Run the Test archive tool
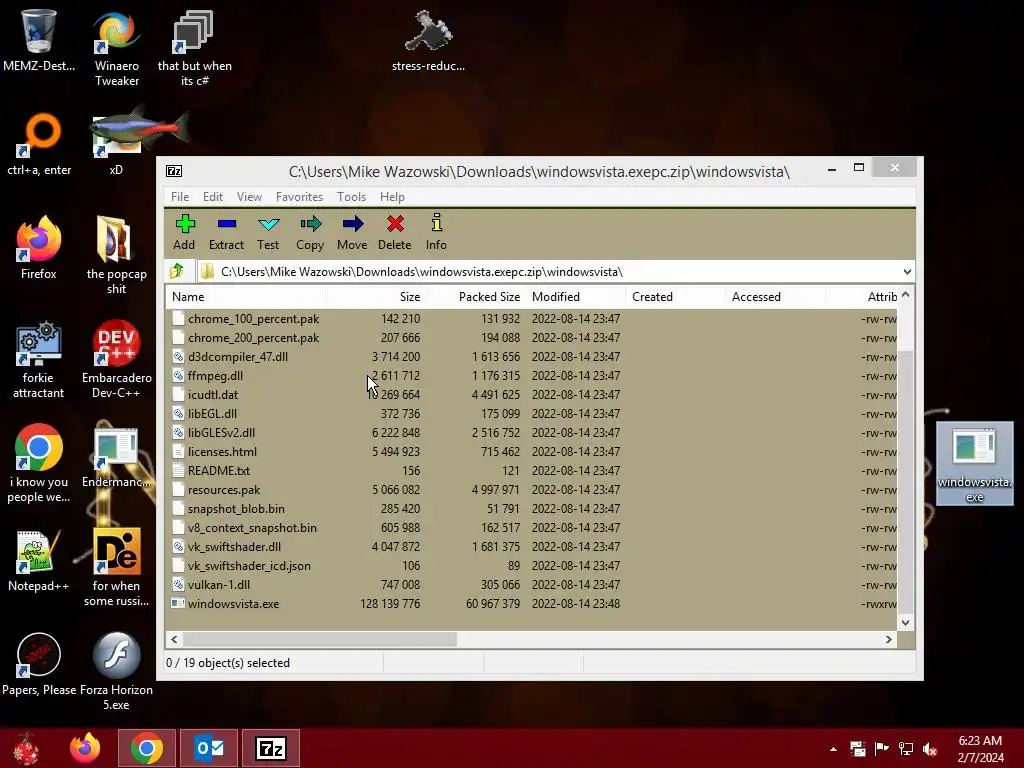This screenshot has width=1024, height=768. click(268, 232)
